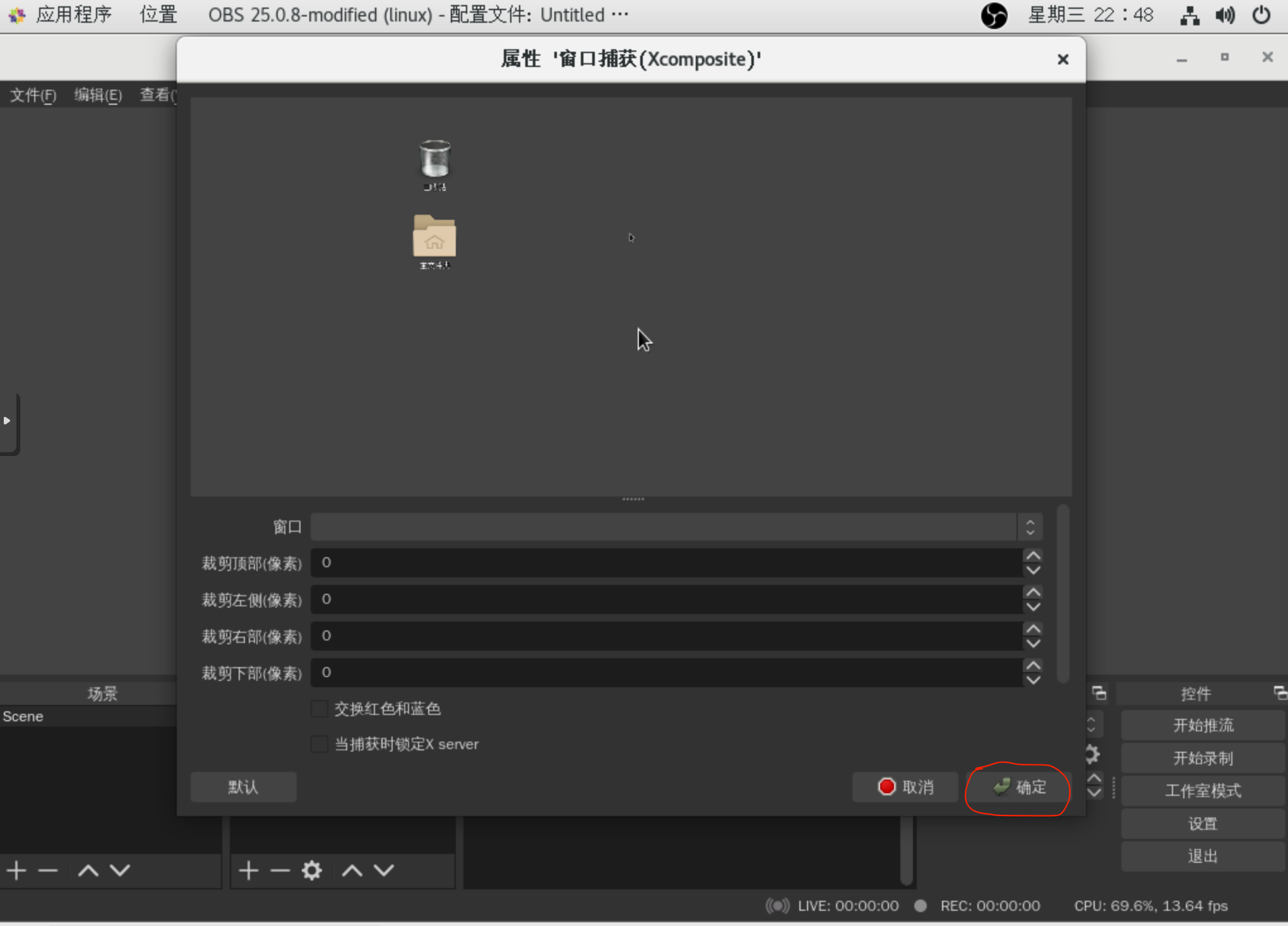The height and width of the screenshot is (926, 1288).
Task: Decrease 裁剪顶部(像素) value
Action: (1034, 570)
